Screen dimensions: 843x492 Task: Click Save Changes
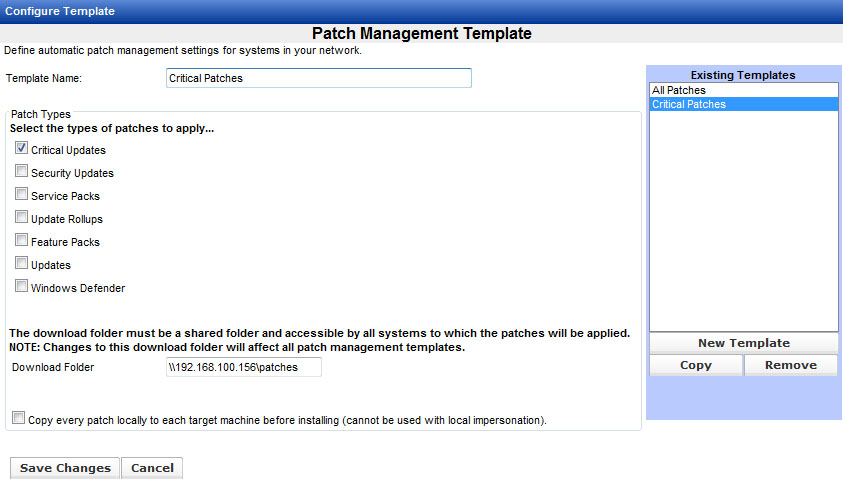65,468
